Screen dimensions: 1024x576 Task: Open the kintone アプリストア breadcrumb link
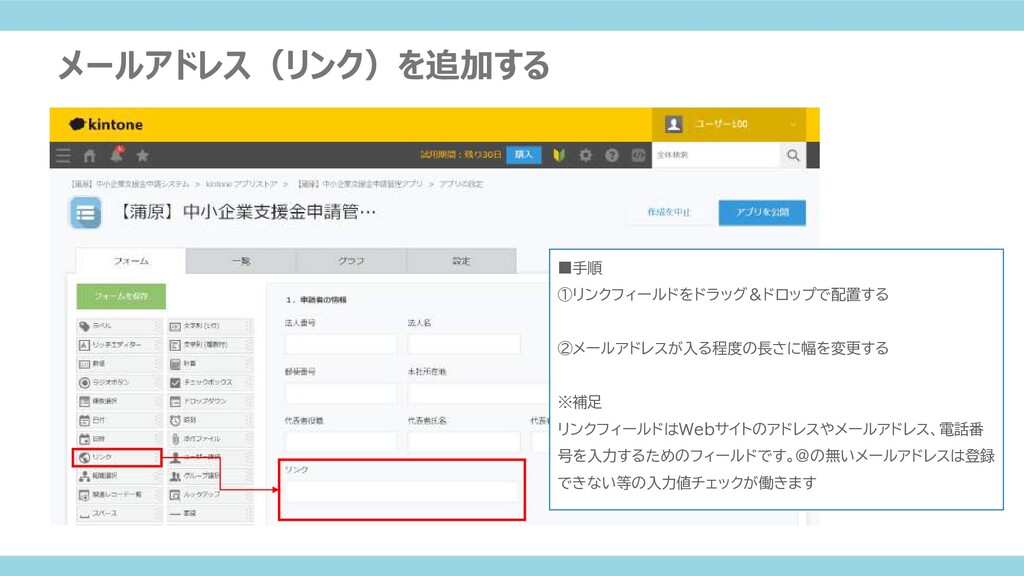(x=241, y=184)
